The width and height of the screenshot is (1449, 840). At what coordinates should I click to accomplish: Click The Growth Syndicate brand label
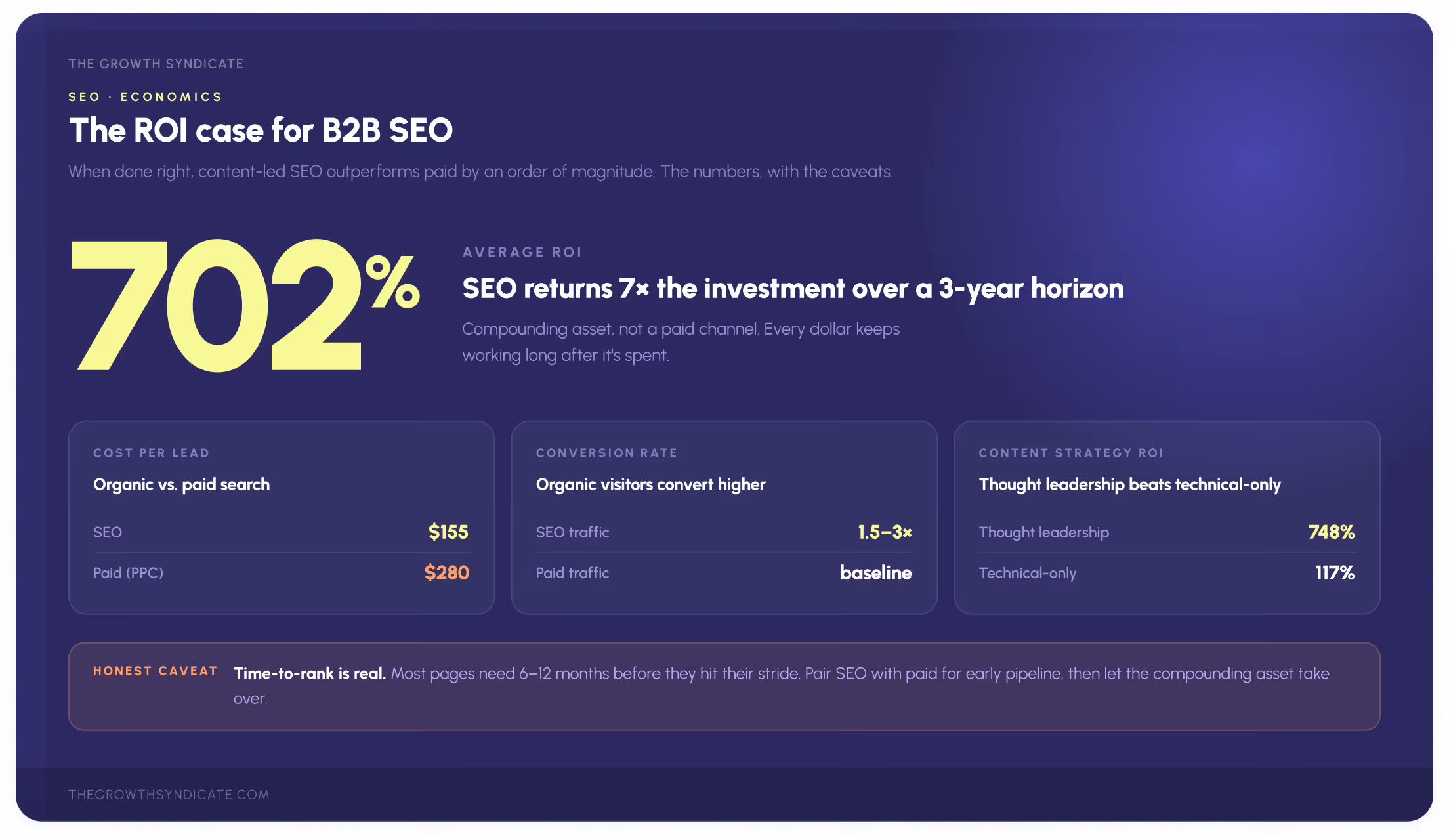[x=156, y=64]
